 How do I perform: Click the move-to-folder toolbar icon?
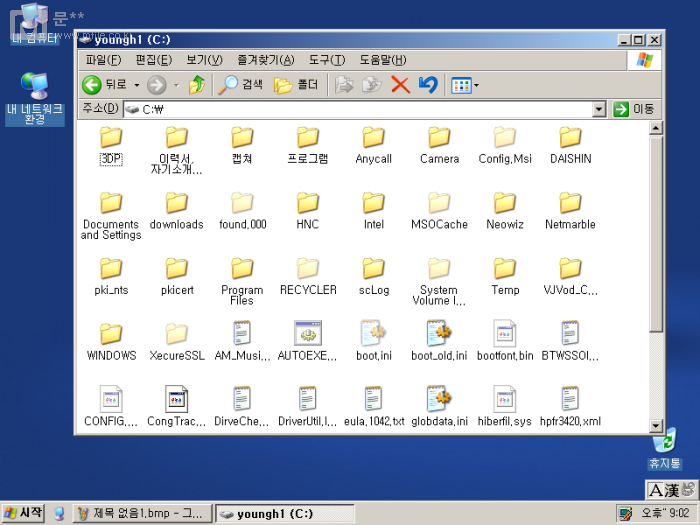(x=344, y=84)
